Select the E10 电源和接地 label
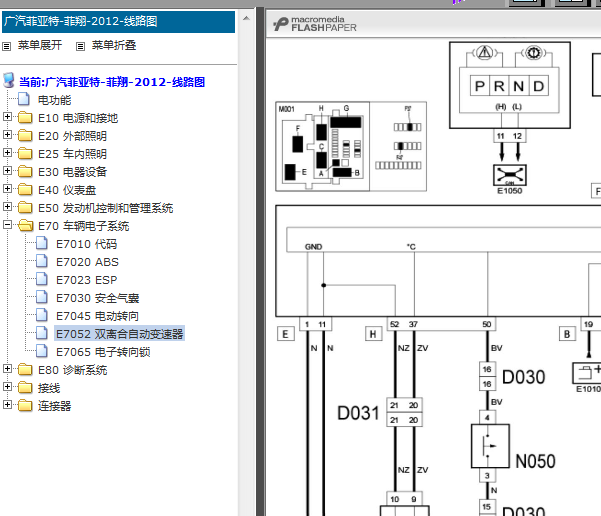The image size is (601, 516). pyautogui.click(x=78, y=118)
